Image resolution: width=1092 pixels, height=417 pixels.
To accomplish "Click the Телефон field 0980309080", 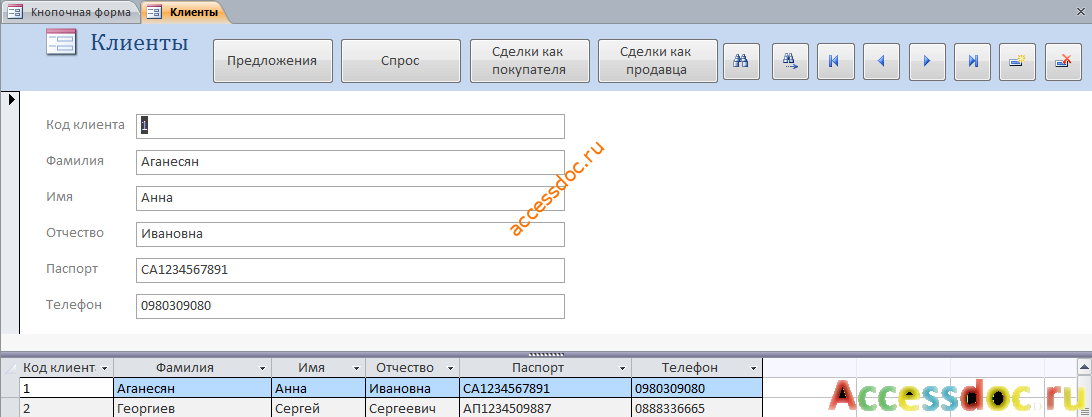I will point(350,307).
